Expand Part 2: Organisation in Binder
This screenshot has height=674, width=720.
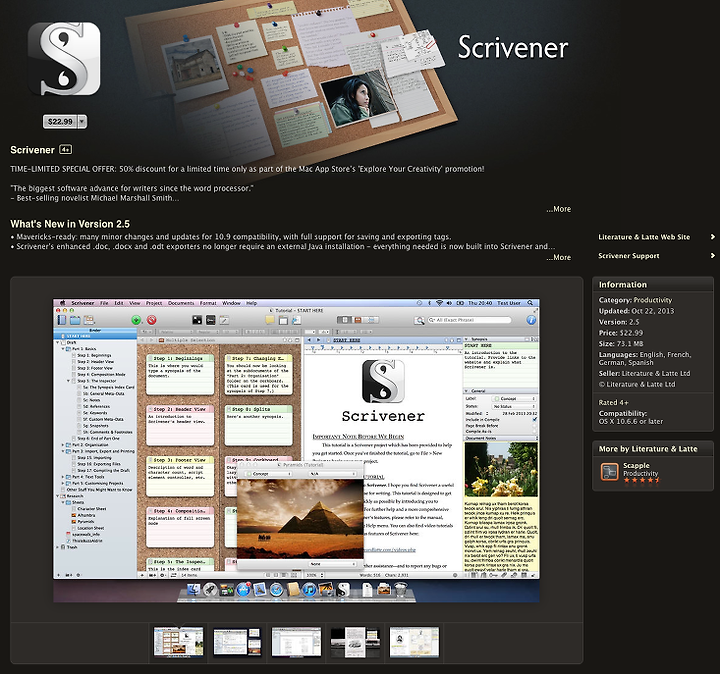click(63, 445)
